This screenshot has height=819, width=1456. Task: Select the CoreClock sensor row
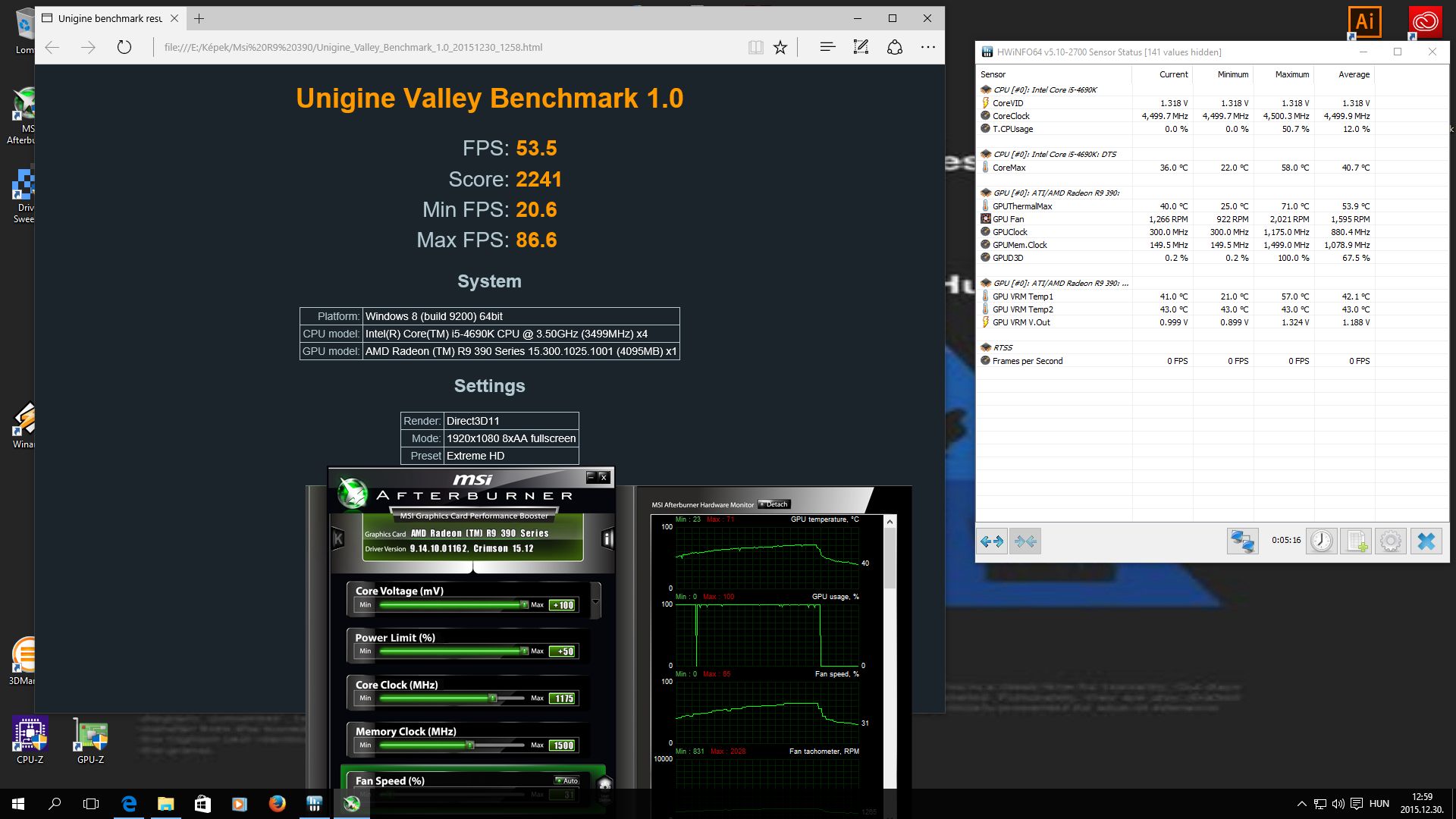pos(1176,116)
